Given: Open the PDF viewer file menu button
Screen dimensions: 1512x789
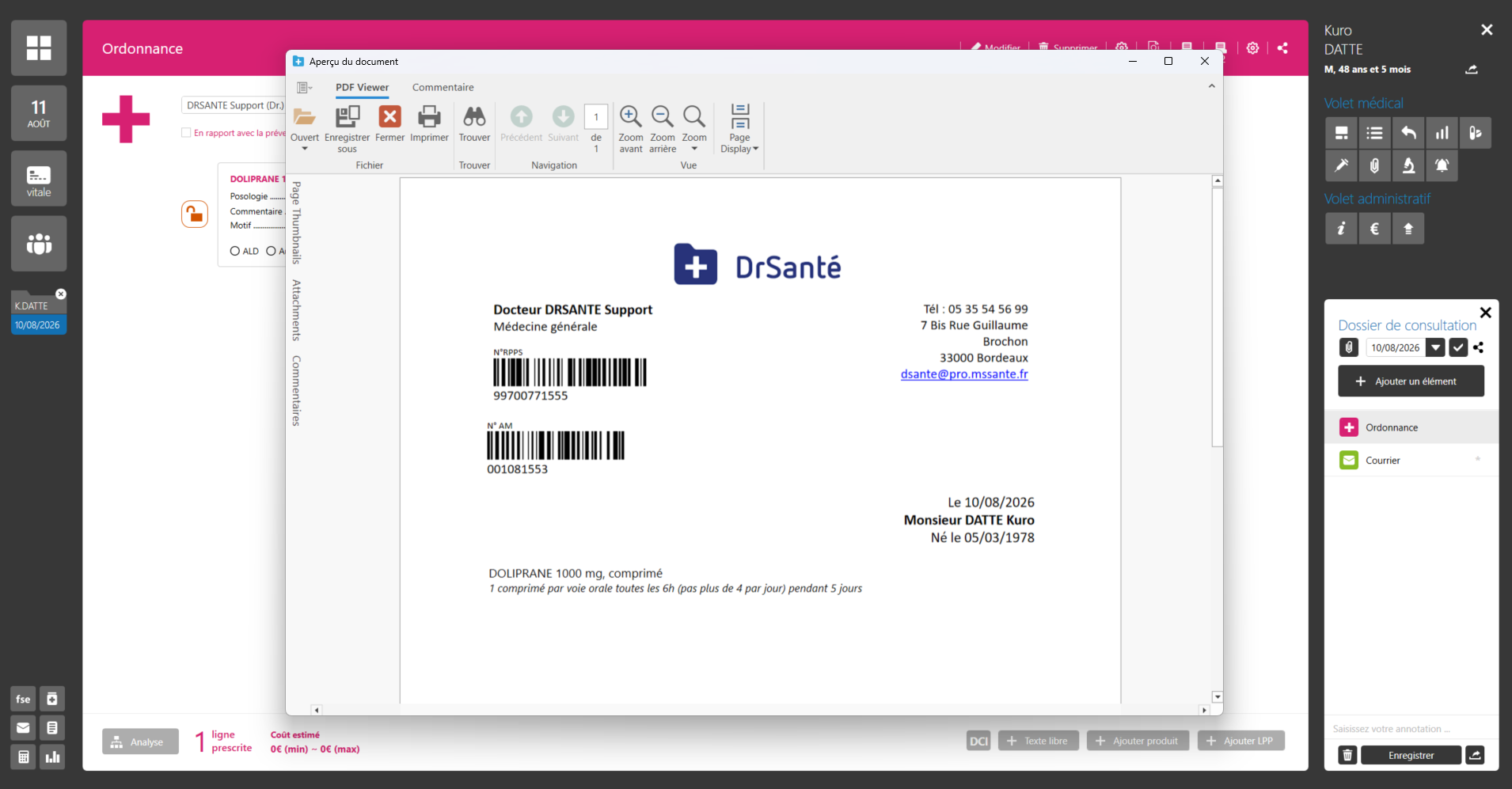Looking at the screenshot, I should 304,88.
